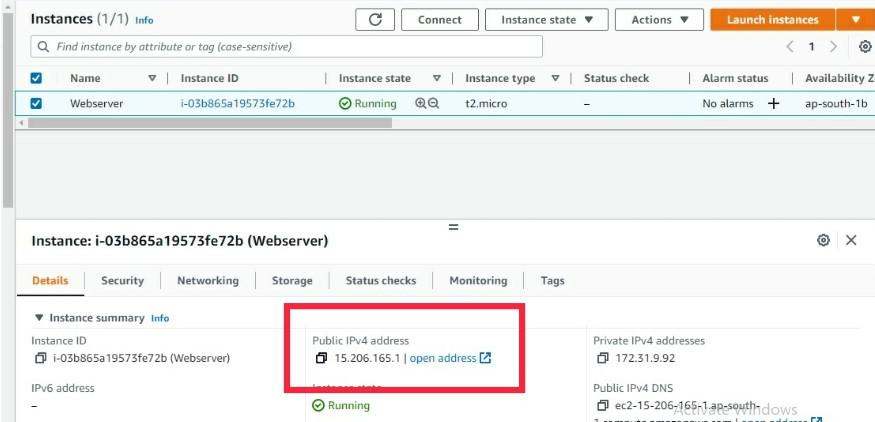Screen dimensions: 875x422
Task: Switch to the Security tab
Action: 122,281
